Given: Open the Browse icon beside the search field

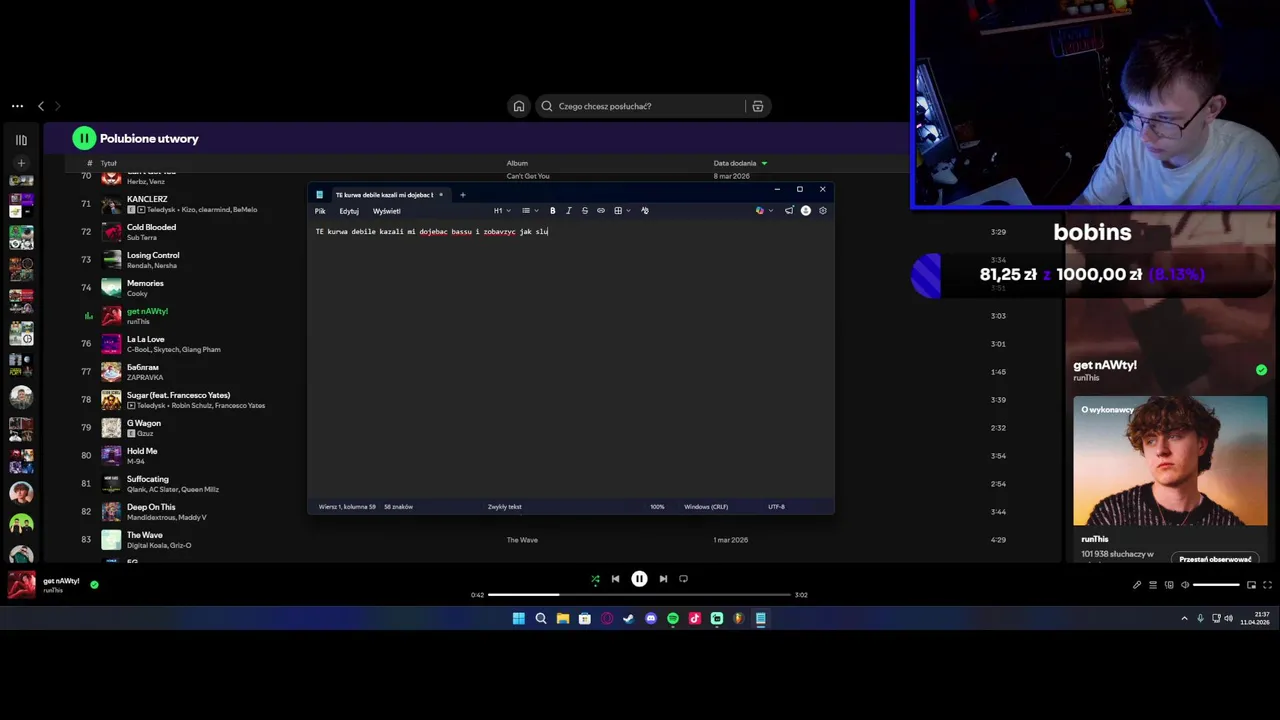Looking at the screenshot, I should point(757,106).
